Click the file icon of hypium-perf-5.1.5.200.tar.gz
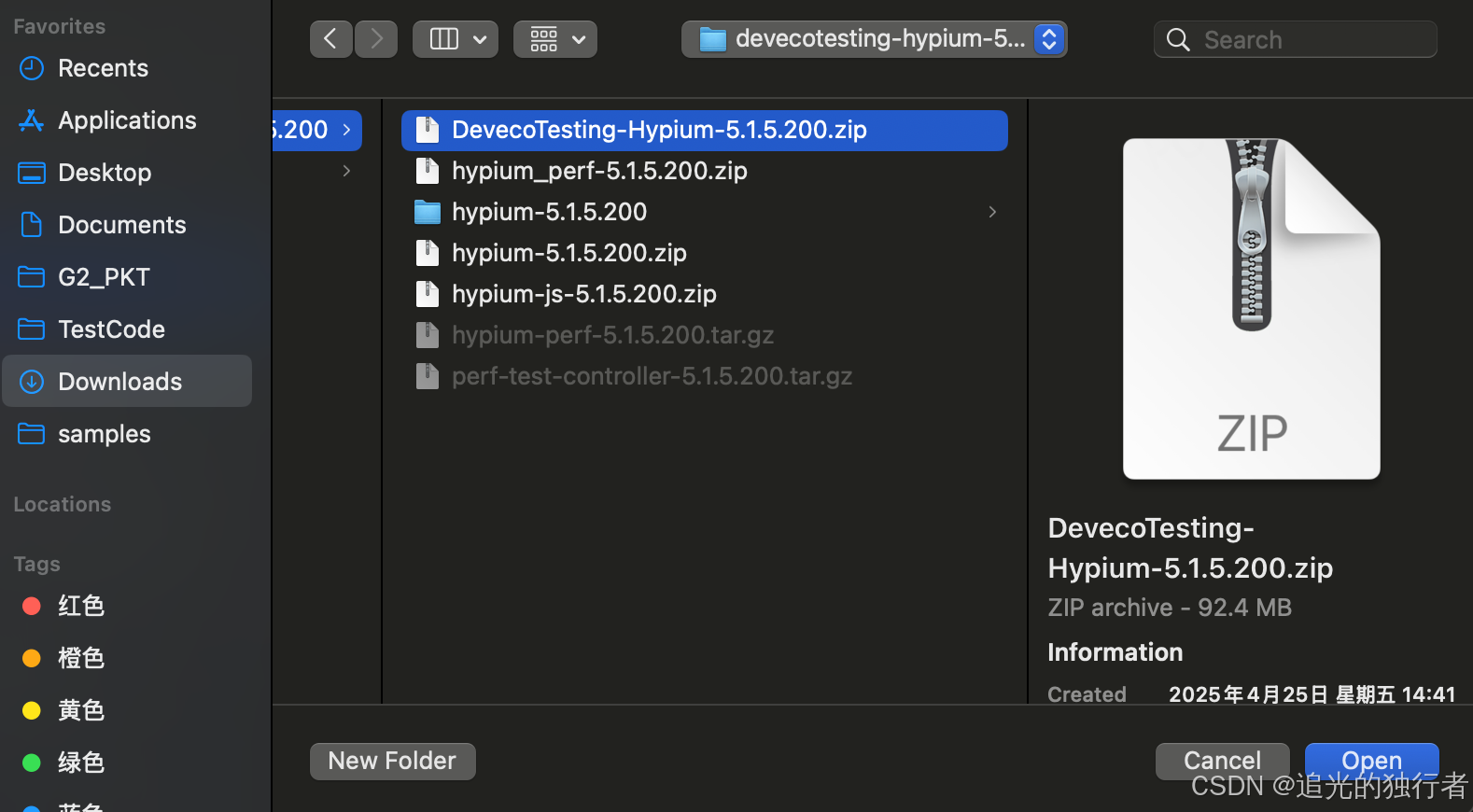This screenshot has width=1473, height=812. click(x=428, y=335)
